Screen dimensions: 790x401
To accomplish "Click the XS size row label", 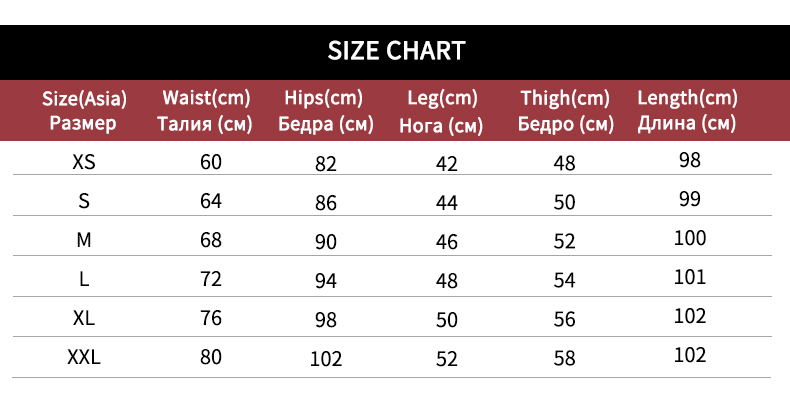I will click(84, 161).
